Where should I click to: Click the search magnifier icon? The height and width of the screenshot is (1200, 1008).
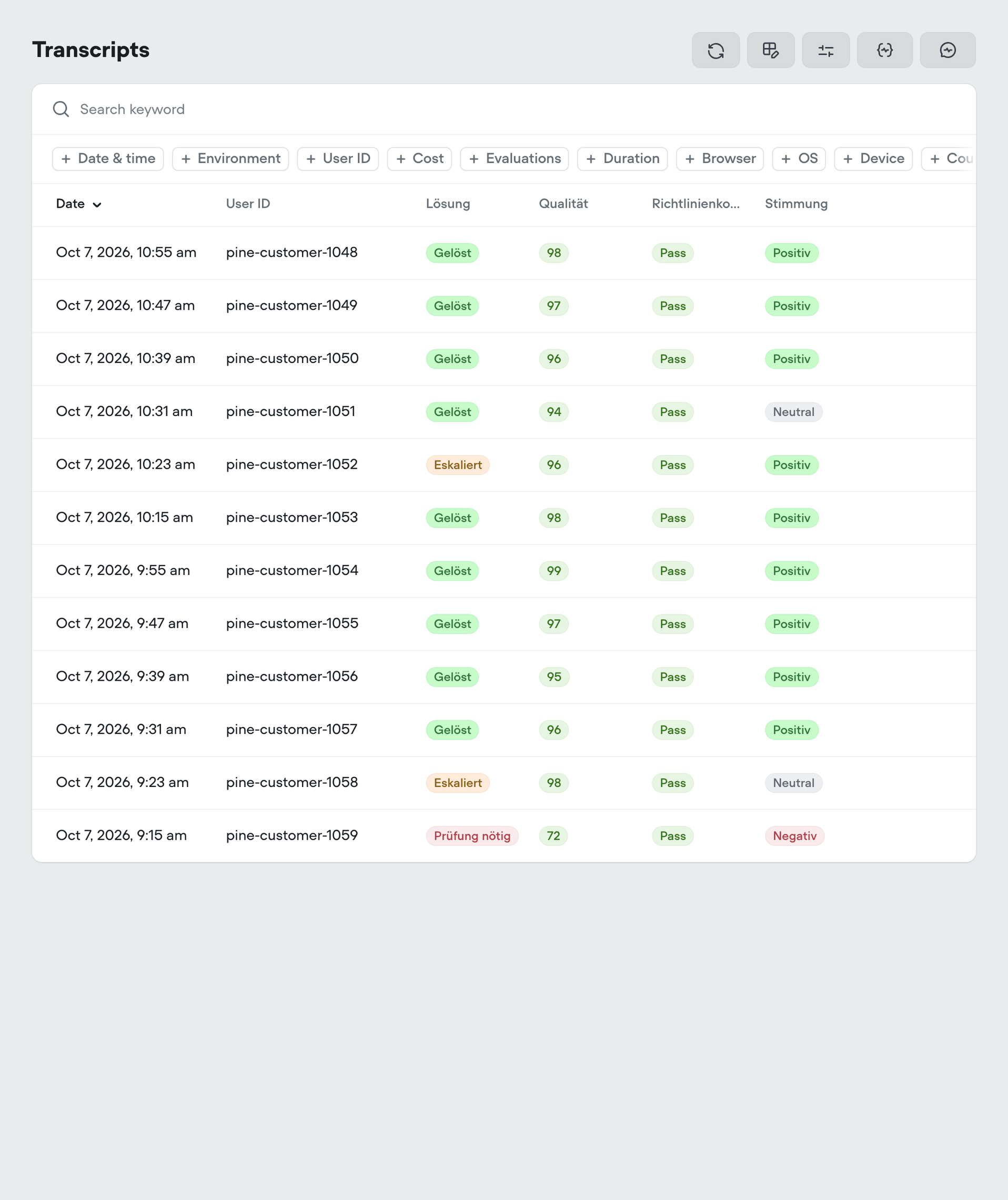pos(61,109)
